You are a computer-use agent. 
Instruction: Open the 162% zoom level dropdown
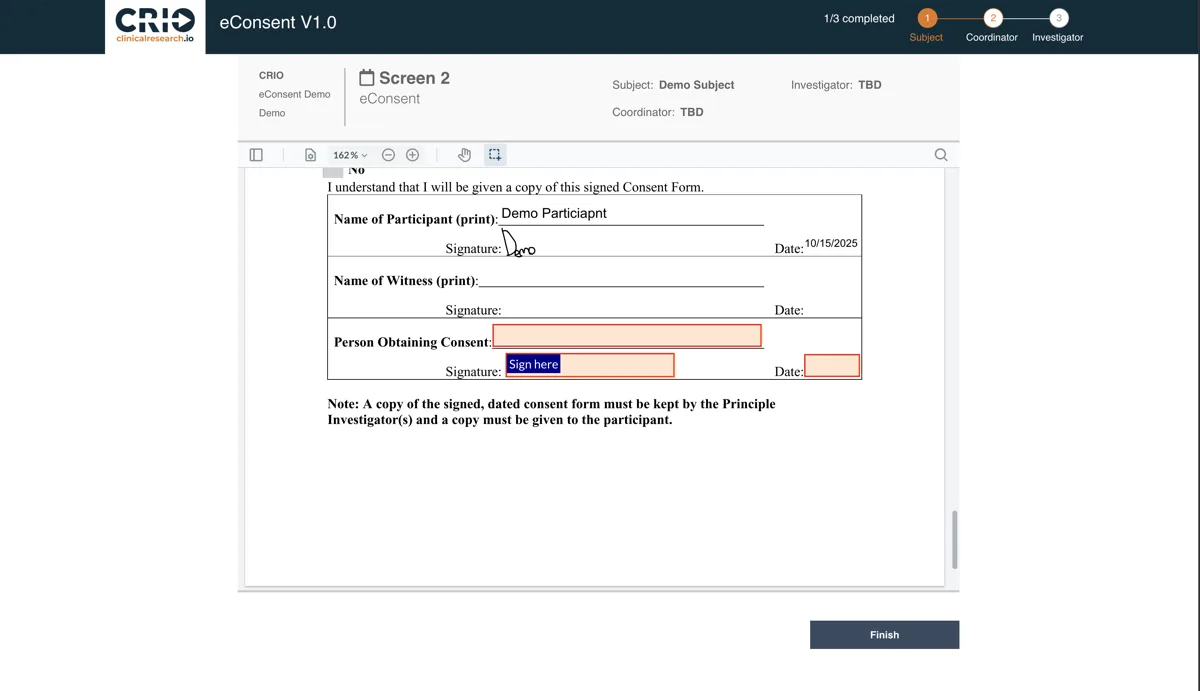point(350,155)
